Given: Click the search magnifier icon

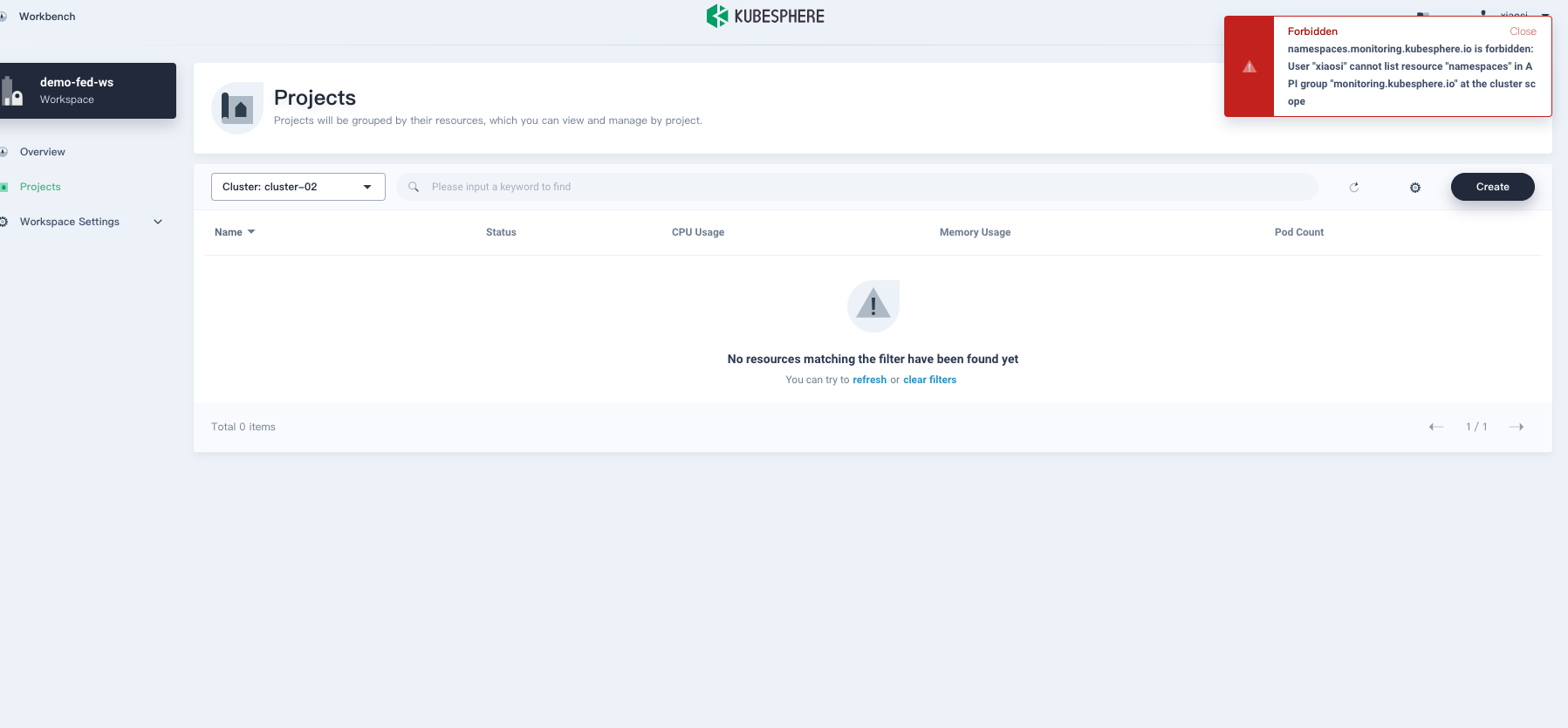Looking at the screenshot, I should point(414,187).
